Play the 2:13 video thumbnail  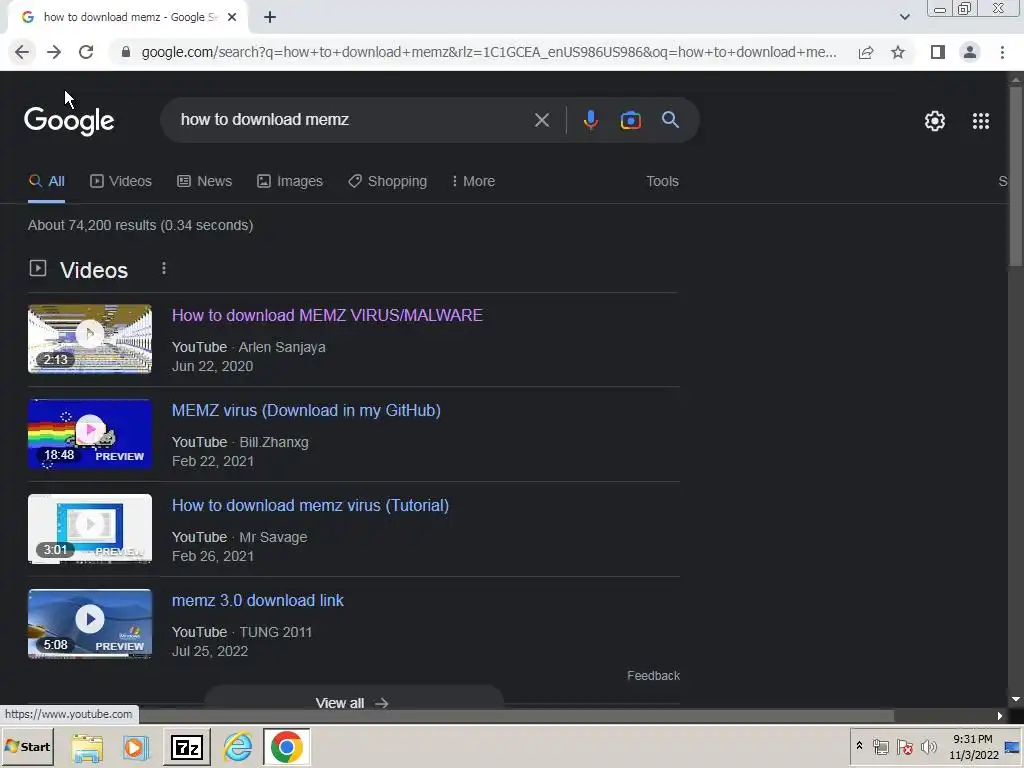pyautogui.click(x=90, y=339)
